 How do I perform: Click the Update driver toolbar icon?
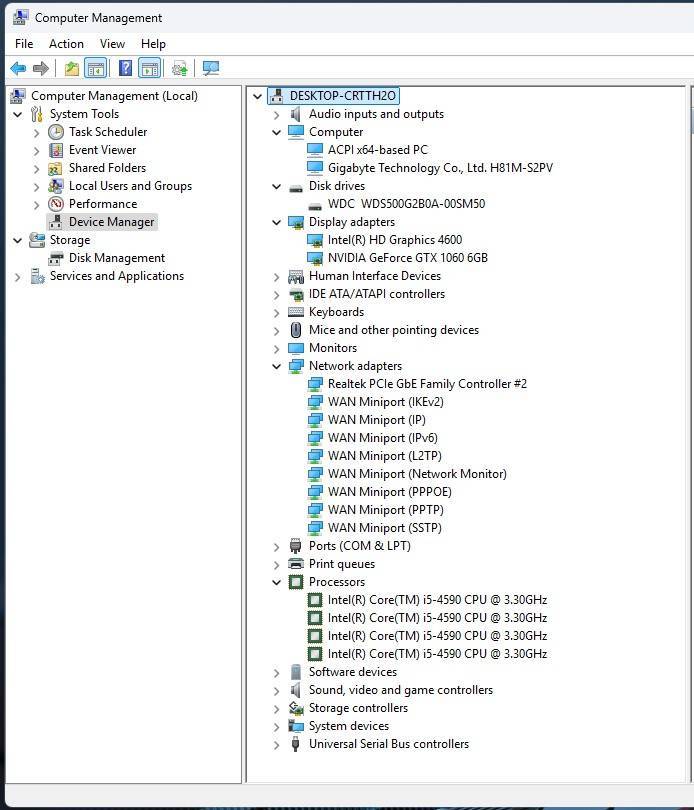pyautogui.click(x=179, y=68)
